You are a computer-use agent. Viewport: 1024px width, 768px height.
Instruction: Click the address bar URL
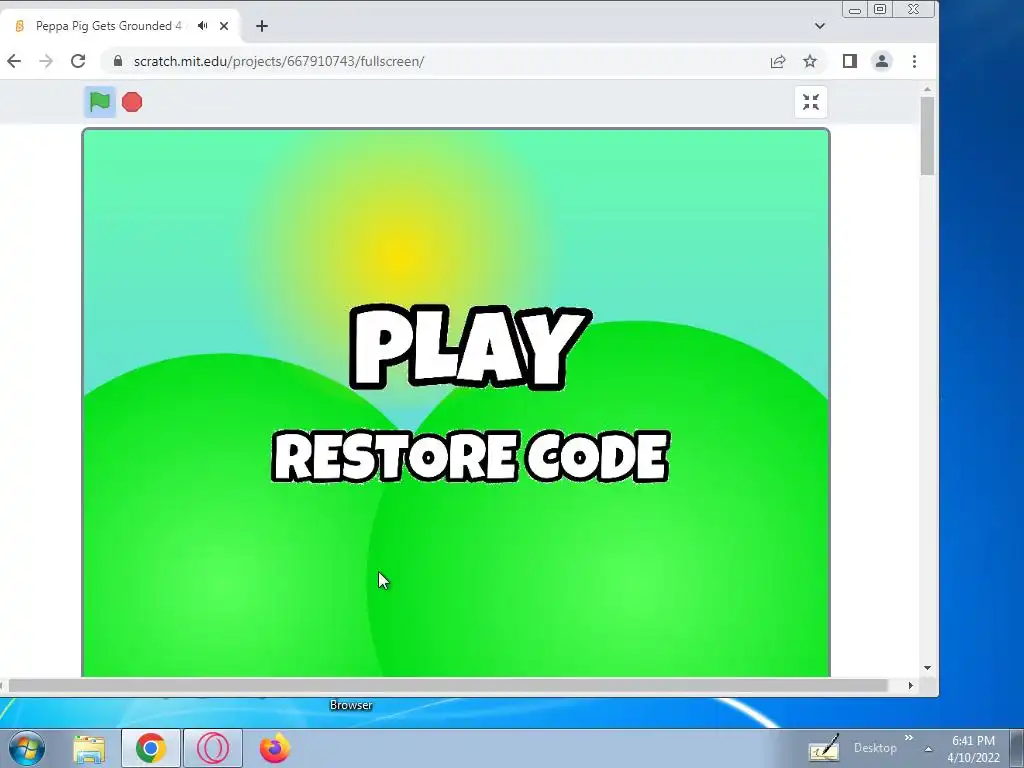tap(279, 61)
